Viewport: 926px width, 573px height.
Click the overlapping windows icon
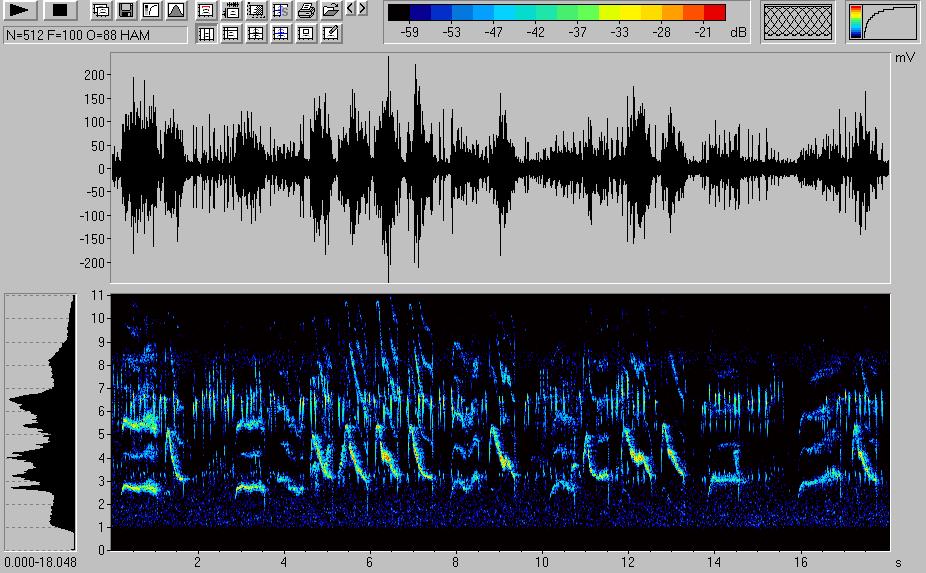pyautogui.click(x=101, y=11)
